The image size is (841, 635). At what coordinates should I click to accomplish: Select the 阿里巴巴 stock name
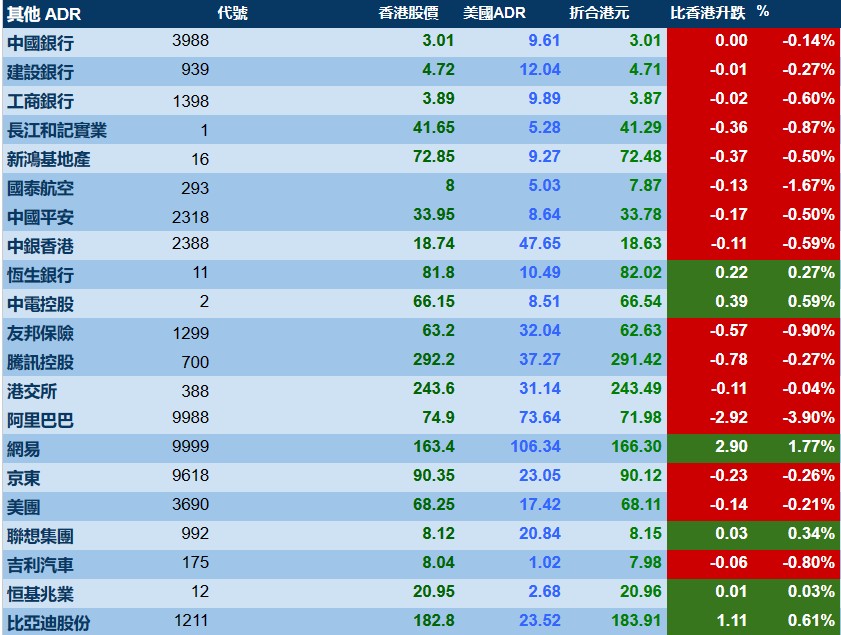click(40, 420)
